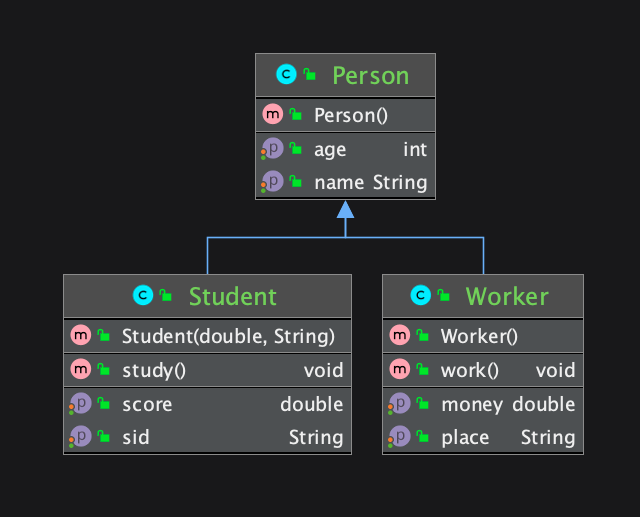
Task: Click the method icon beside work()
Action: tap(399, 370)
